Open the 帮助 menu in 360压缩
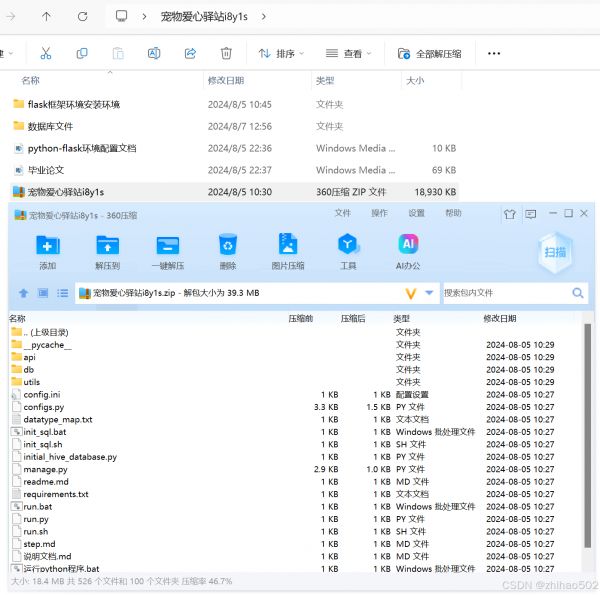Viewport: 600px width, 595px height. click(453, 213)
